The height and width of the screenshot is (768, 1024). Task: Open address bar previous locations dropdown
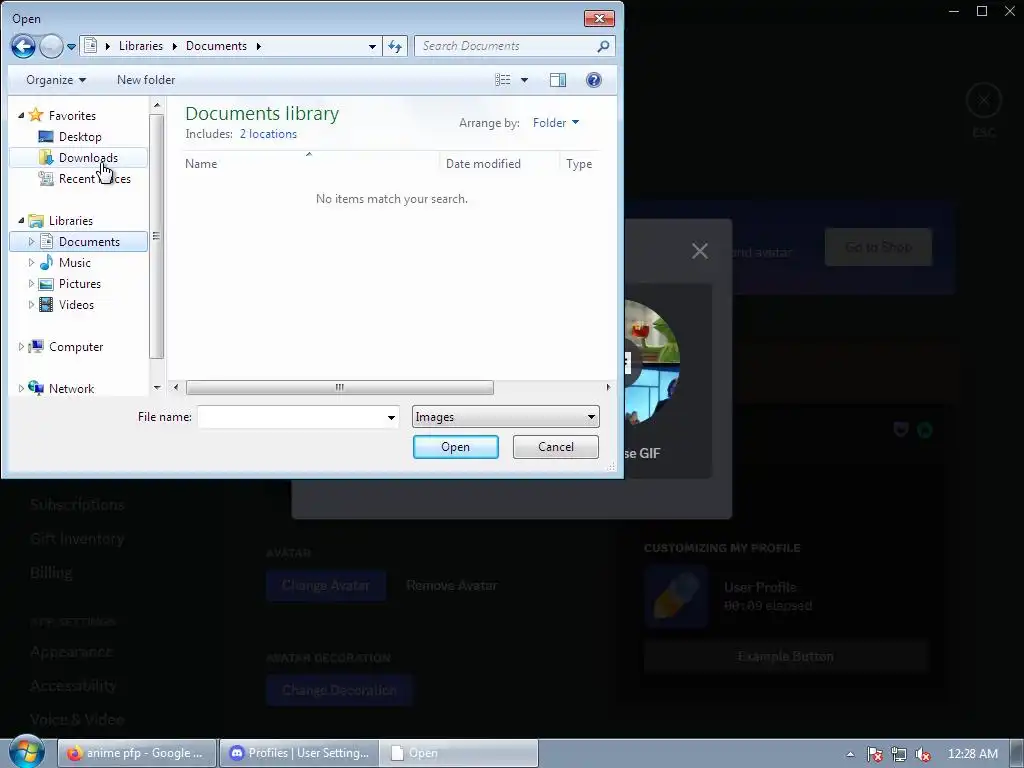(x=372, y=46)
